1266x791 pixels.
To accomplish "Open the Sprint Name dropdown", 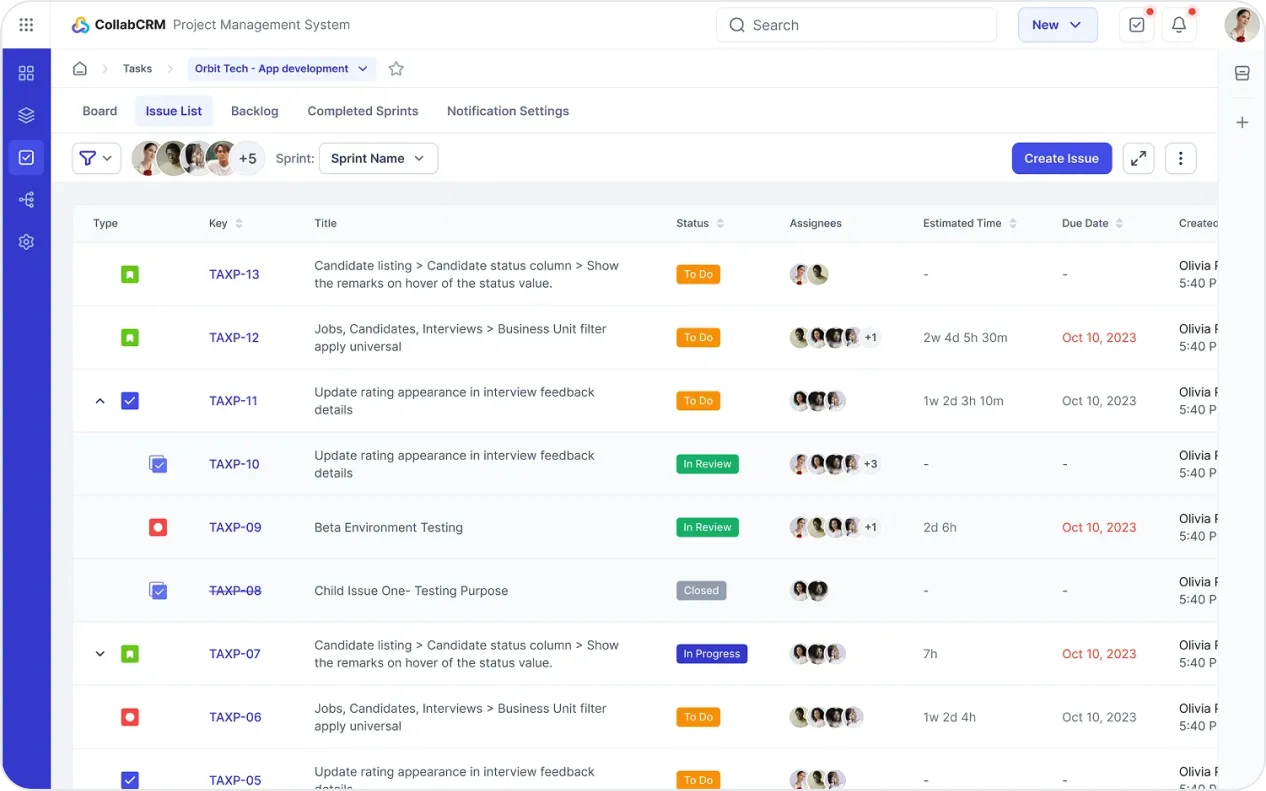I will point(378,158).
